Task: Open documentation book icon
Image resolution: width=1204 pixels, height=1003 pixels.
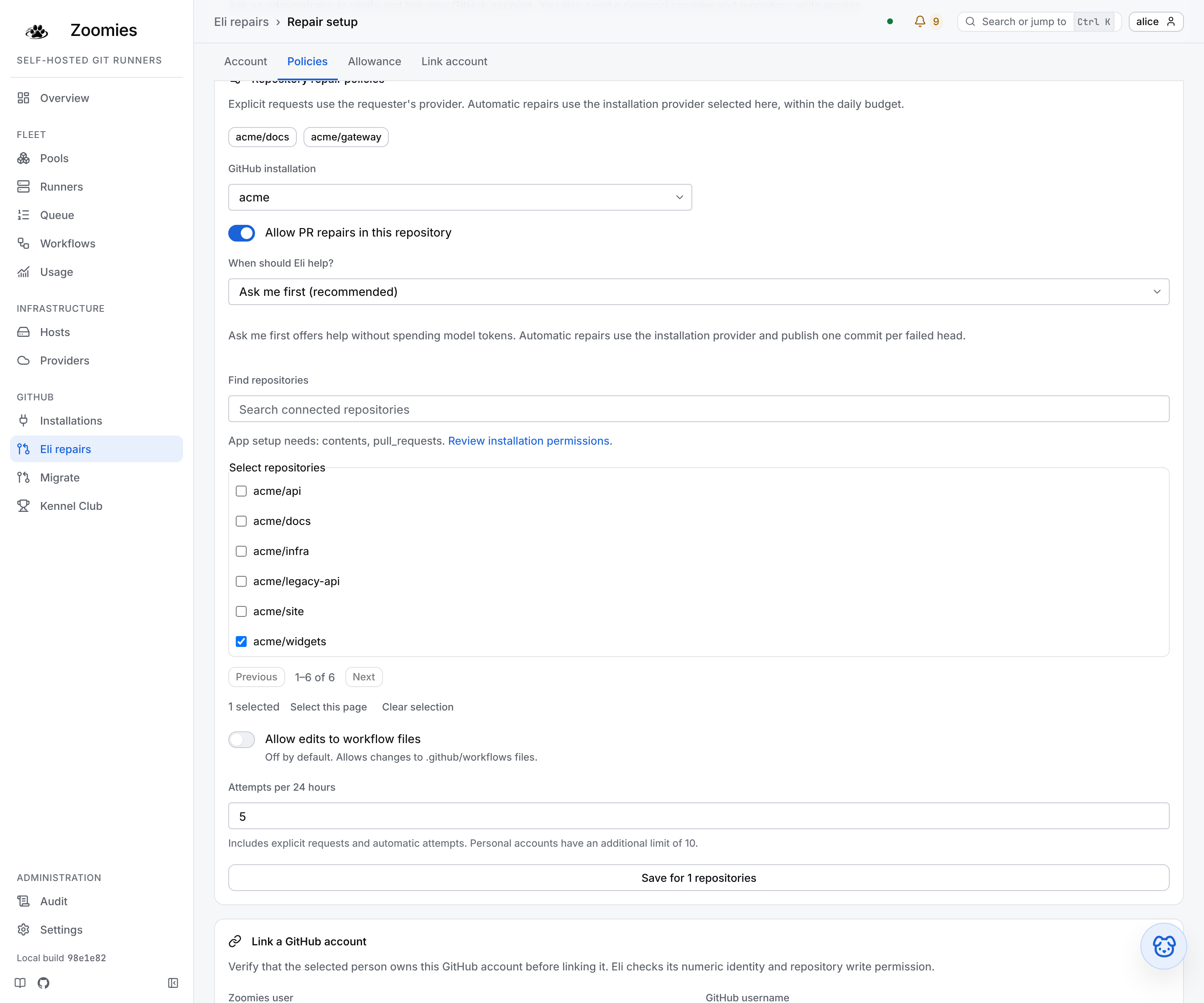Action: (20, 983)
